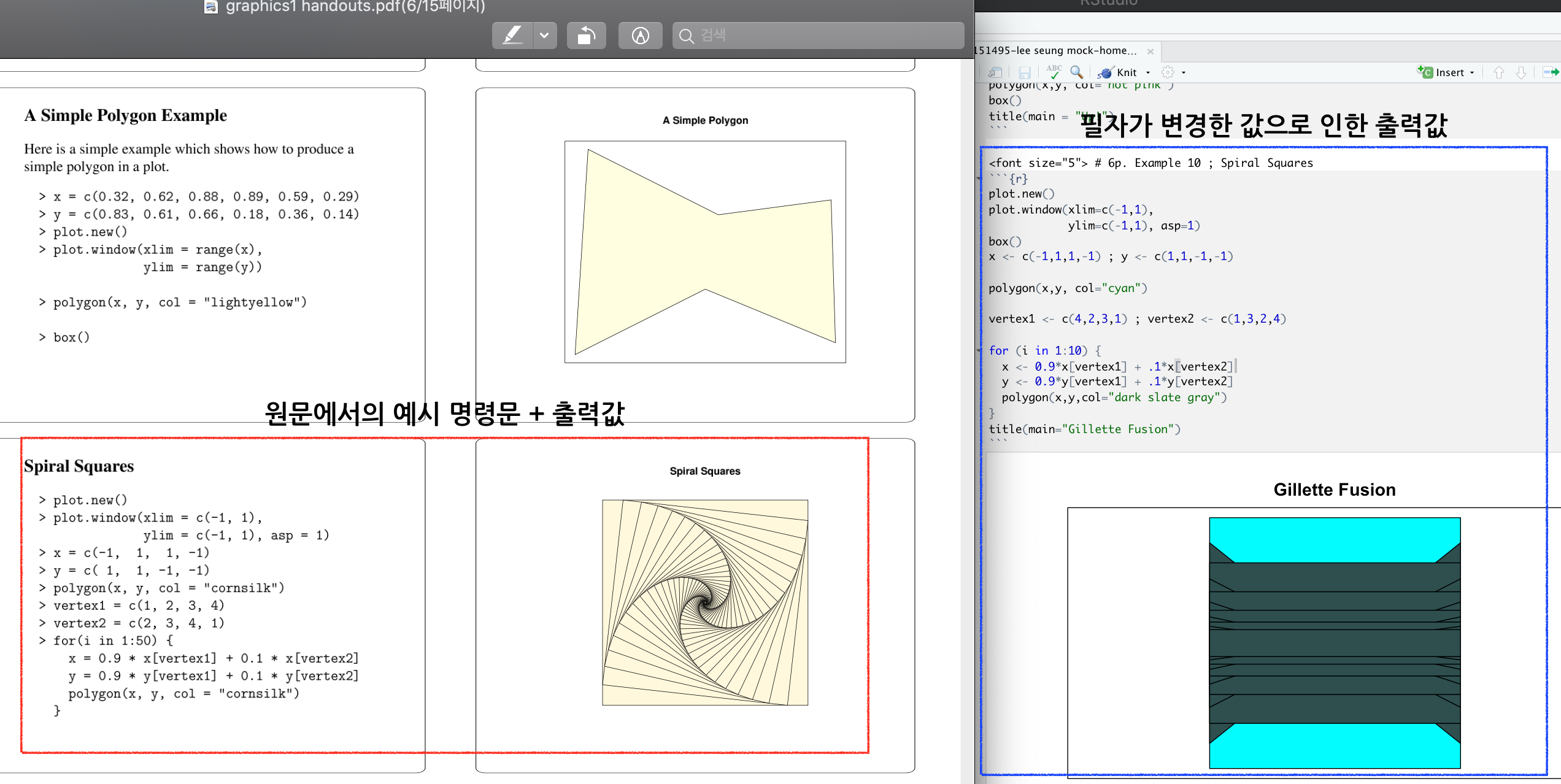1561x784 pixels.
Task: Close the 151495-lee seung mock-home tab
Action: coord(1151,52)
